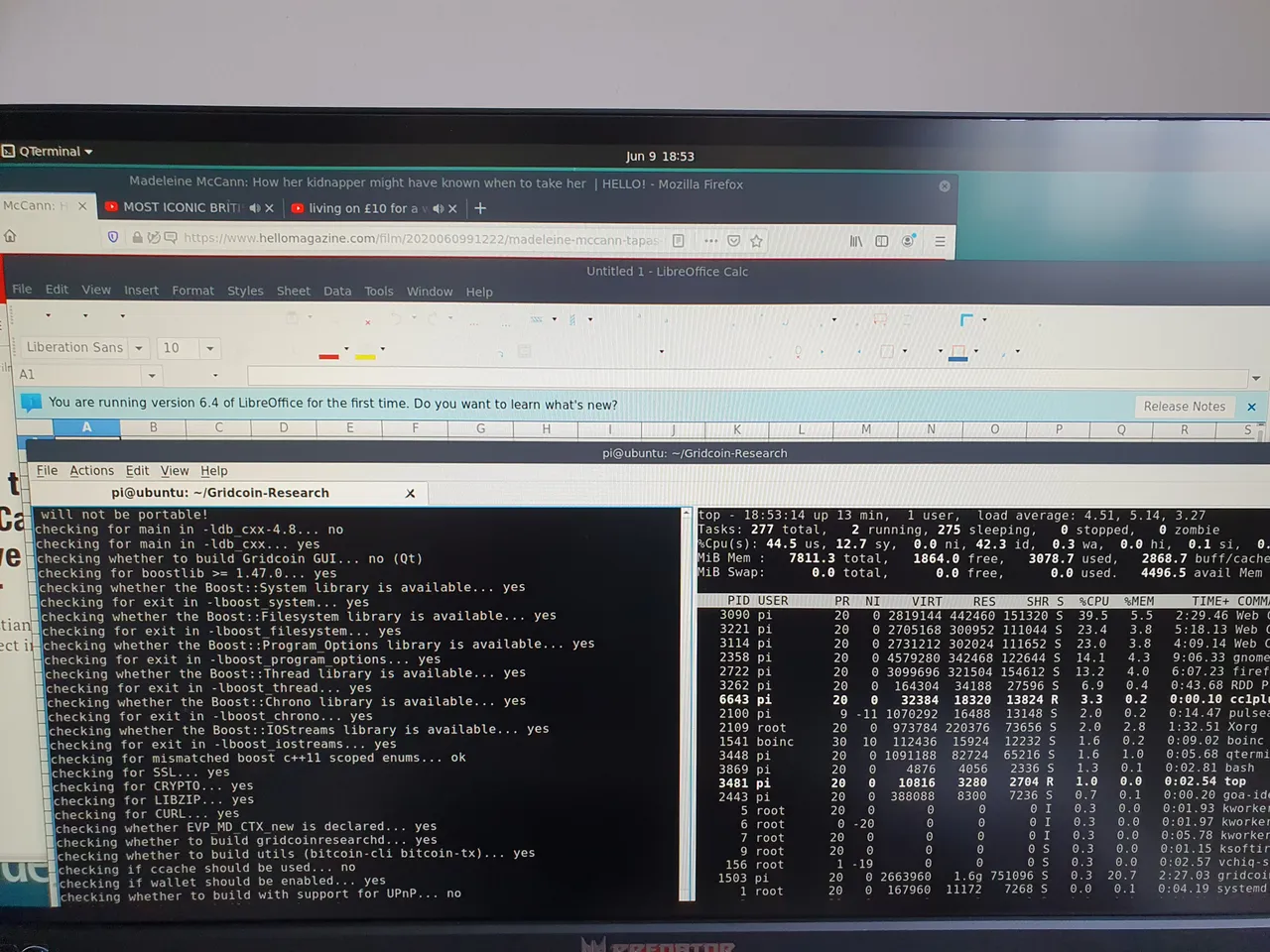This screenshot has width=1270, height=952.
Task: Open the Calc Sheet menu
Action: pos(293,291)
